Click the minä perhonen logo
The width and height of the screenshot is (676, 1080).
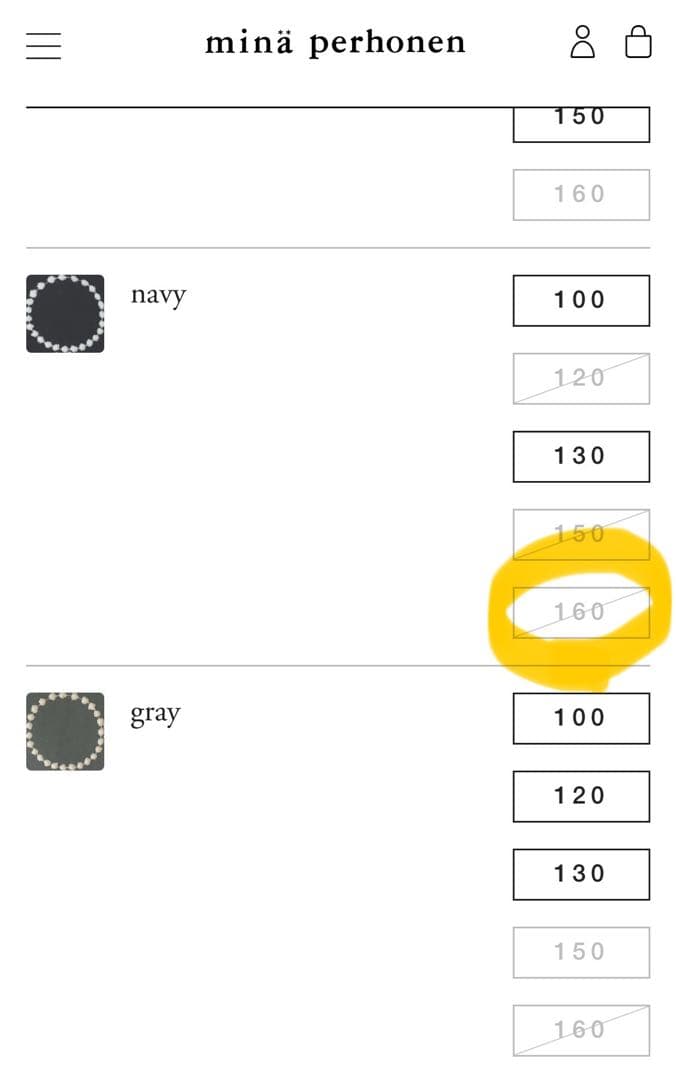tap(335, 43)
